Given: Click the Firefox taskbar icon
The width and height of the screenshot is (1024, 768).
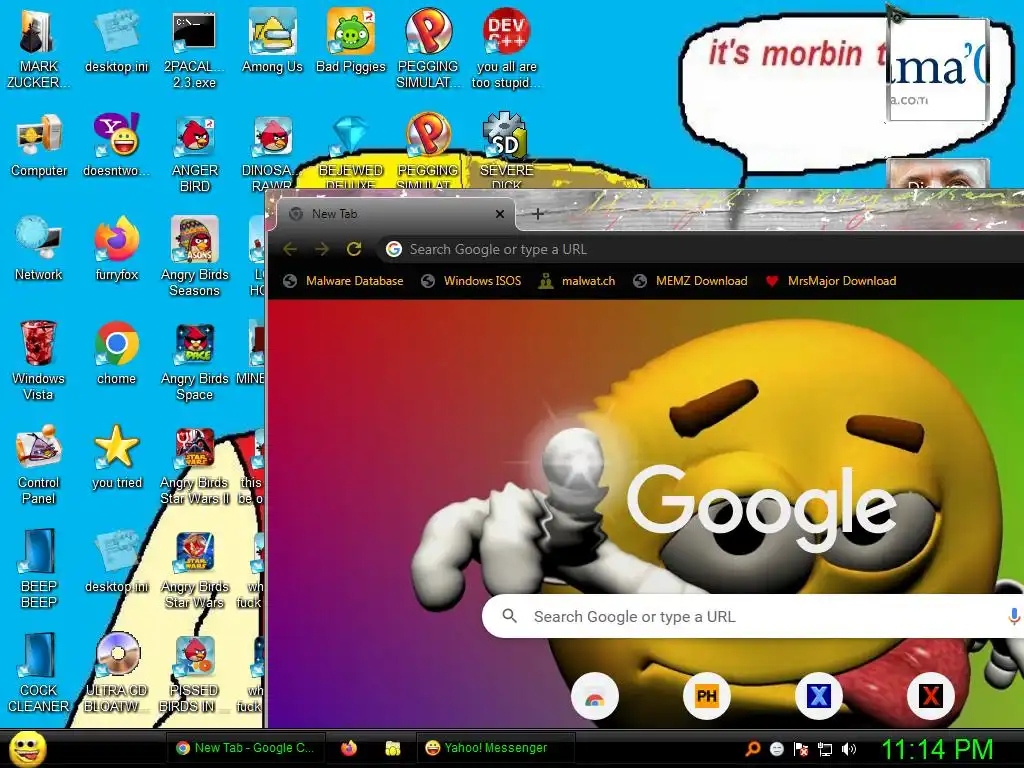Looking at the screenshot, I should click(349, 748).
